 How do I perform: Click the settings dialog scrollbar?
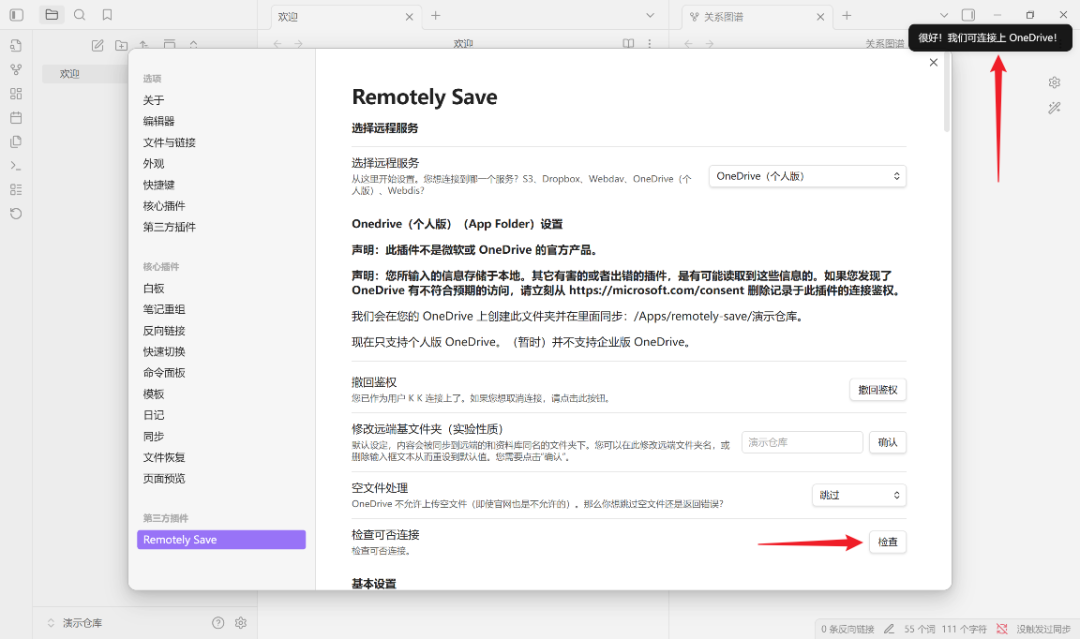point(947,92)
